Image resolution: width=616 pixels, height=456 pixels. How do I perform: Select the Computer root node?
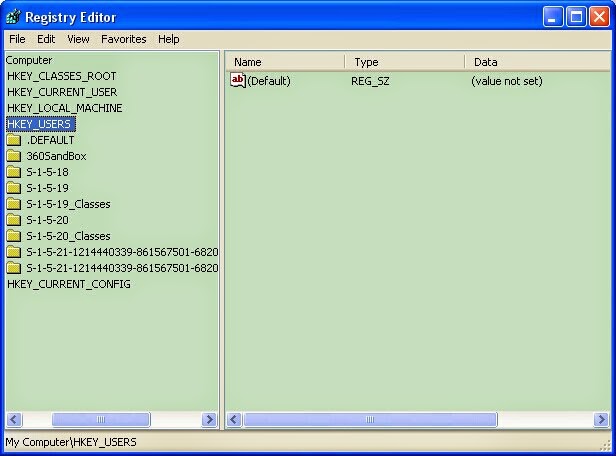coord(29,60)
